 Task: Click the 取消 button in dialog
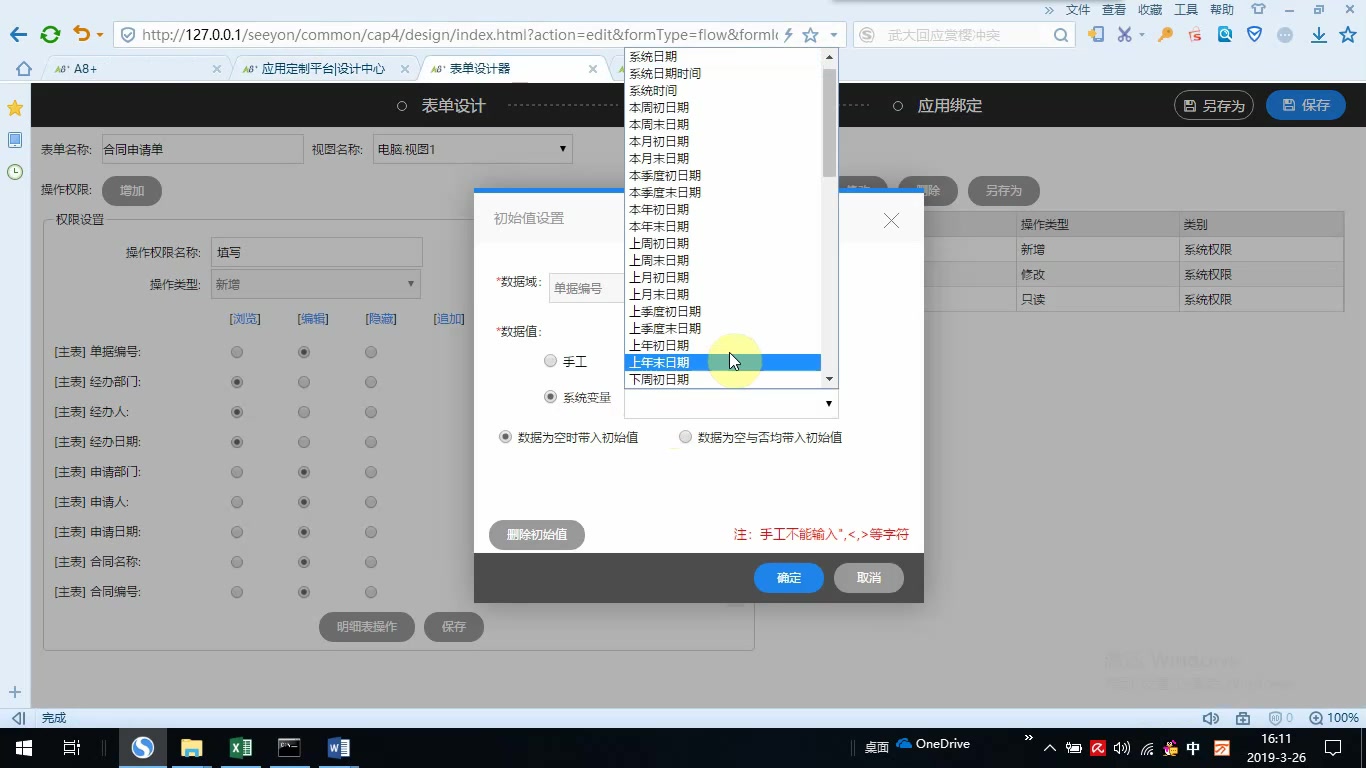869,578
